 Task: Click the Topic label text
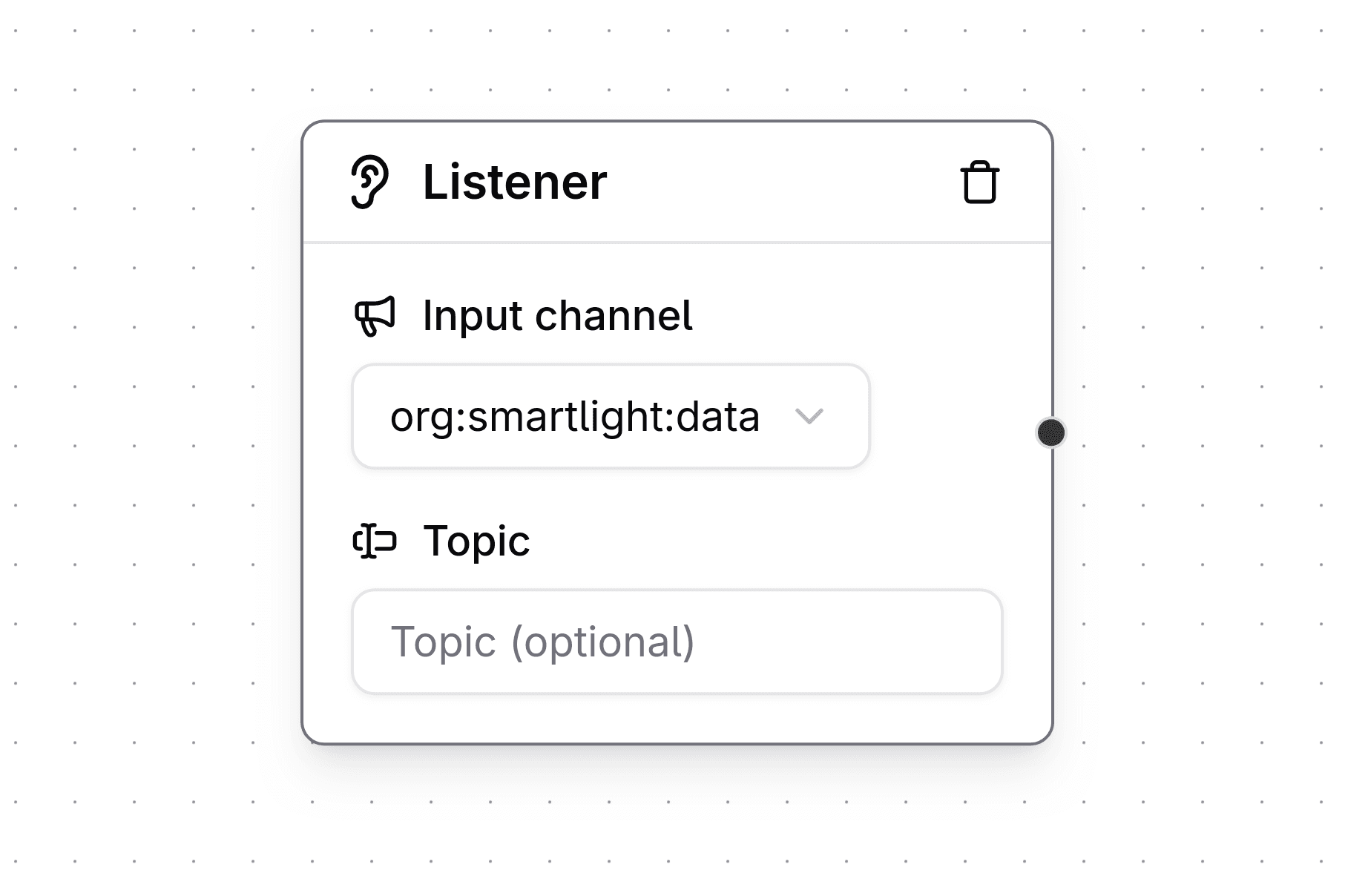[477, 542]
